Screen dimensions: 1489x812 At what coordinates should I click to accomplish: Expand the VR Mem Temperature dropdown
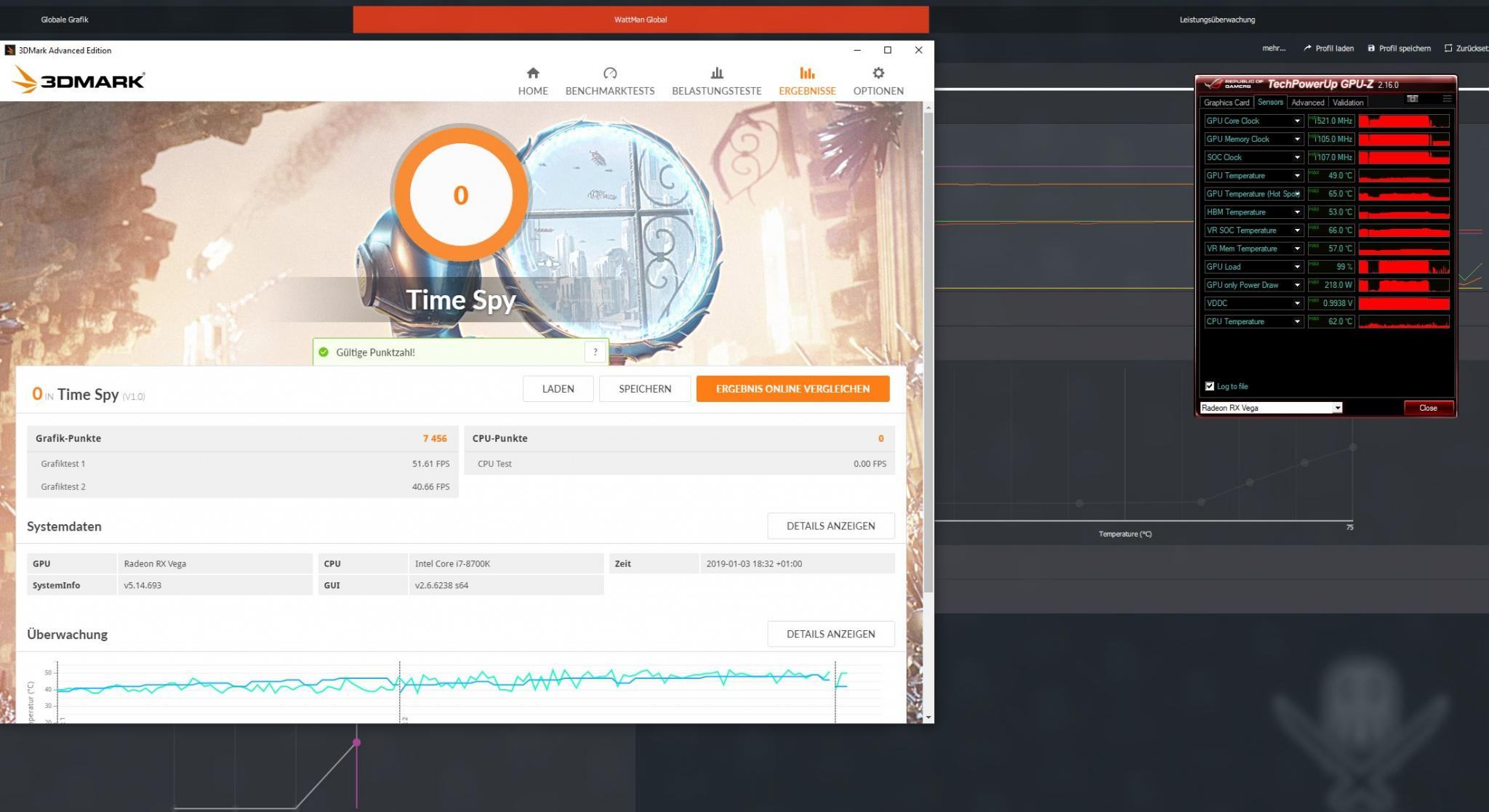pyautogui.click(x=1296, y=249)
